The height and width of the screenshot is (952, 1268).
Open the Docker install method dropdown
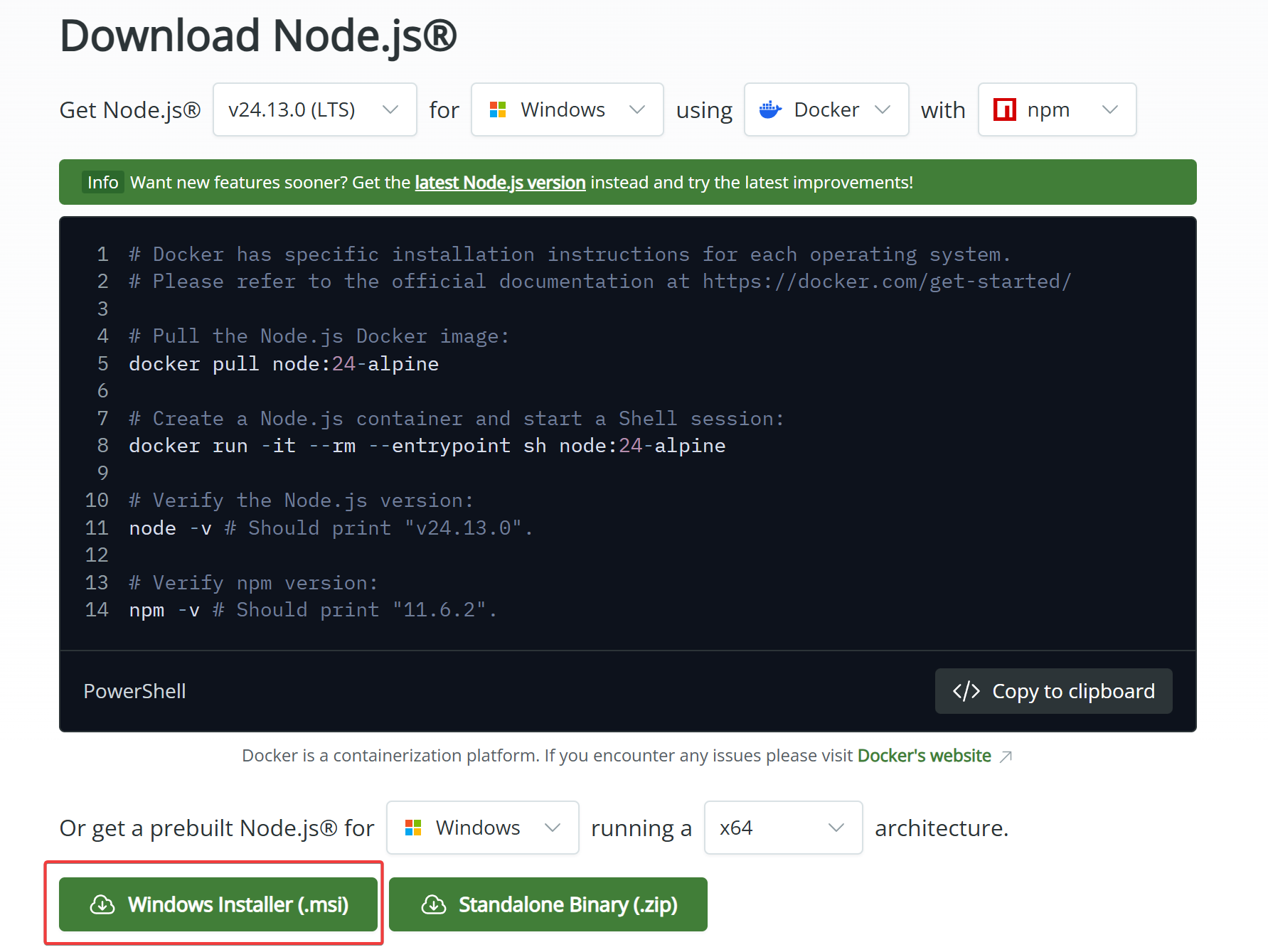(x=826, y=109)
